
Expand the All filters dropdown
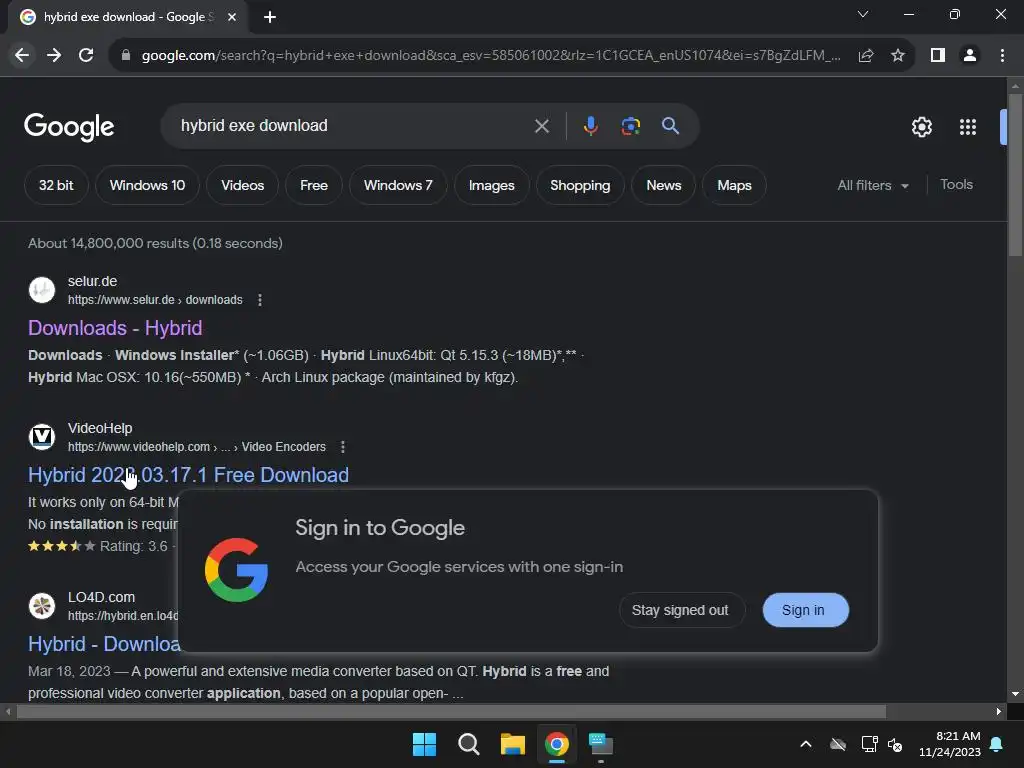[873, 185]
